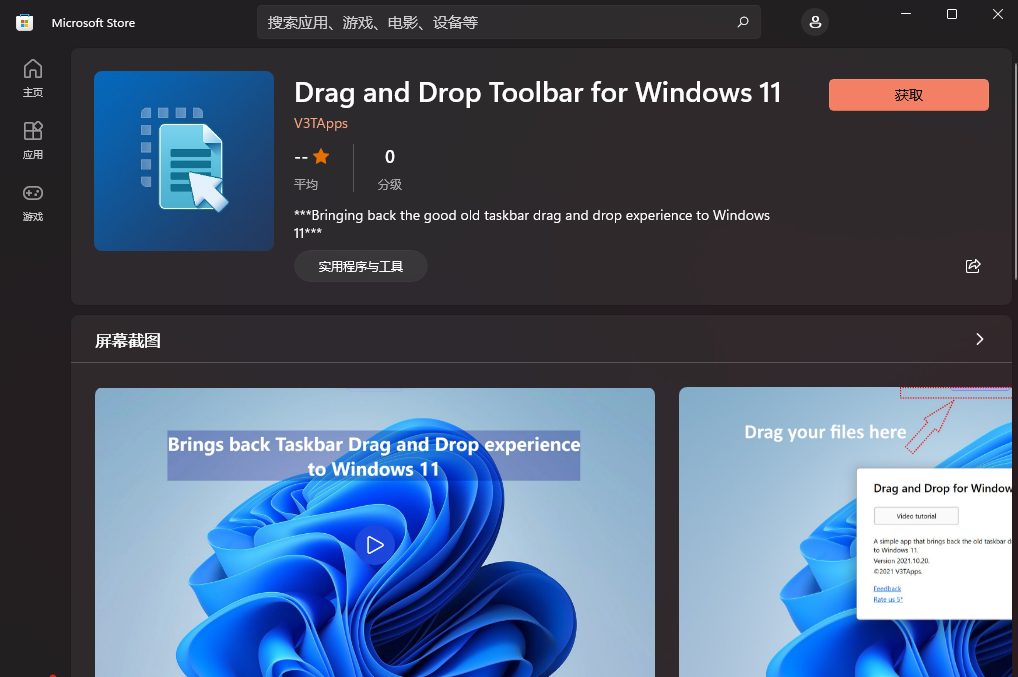Click the orange 获取 button

click(908, 95)
